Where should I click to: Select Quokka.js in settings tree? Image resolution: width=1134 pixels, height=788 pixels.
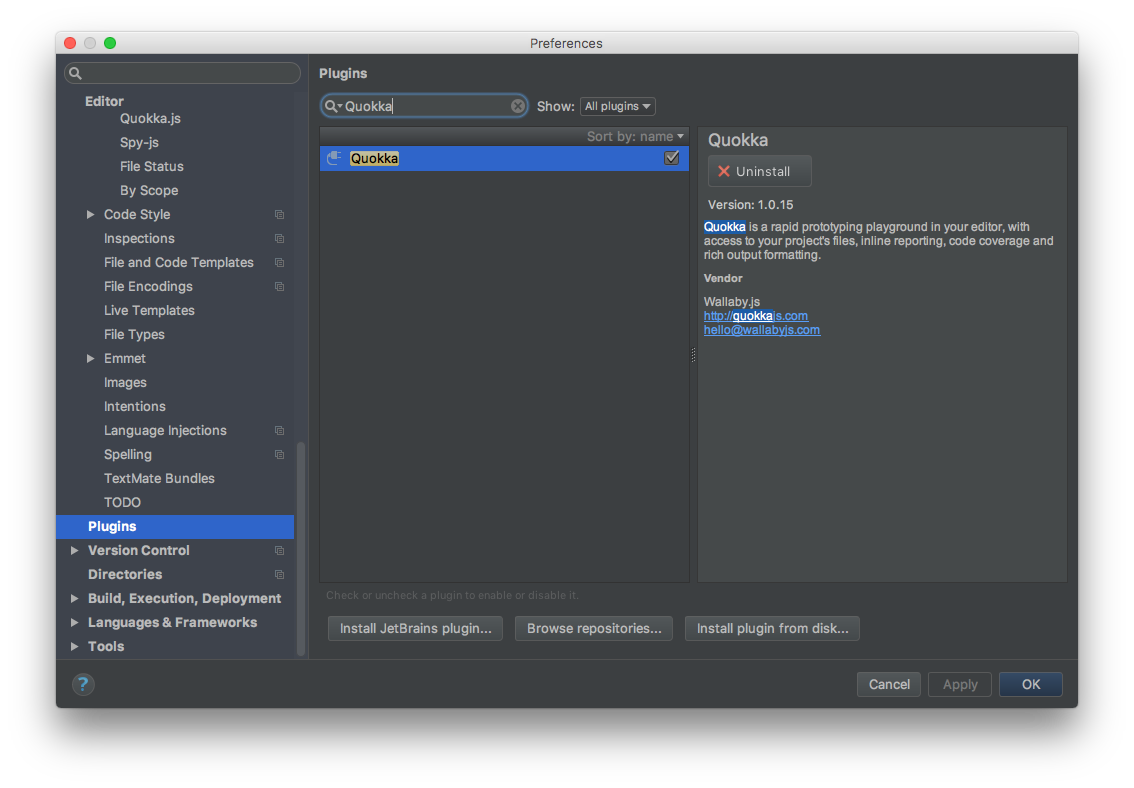click(150, 119)
